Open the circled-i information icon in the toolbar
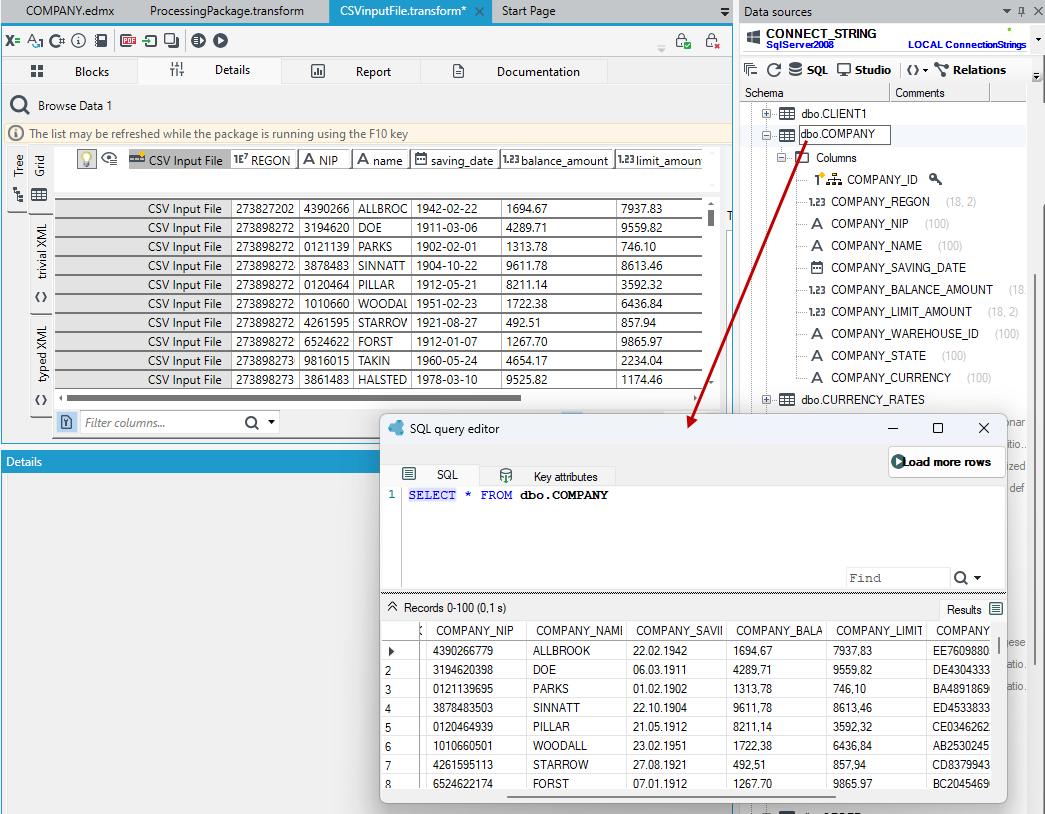 (79, 41)
